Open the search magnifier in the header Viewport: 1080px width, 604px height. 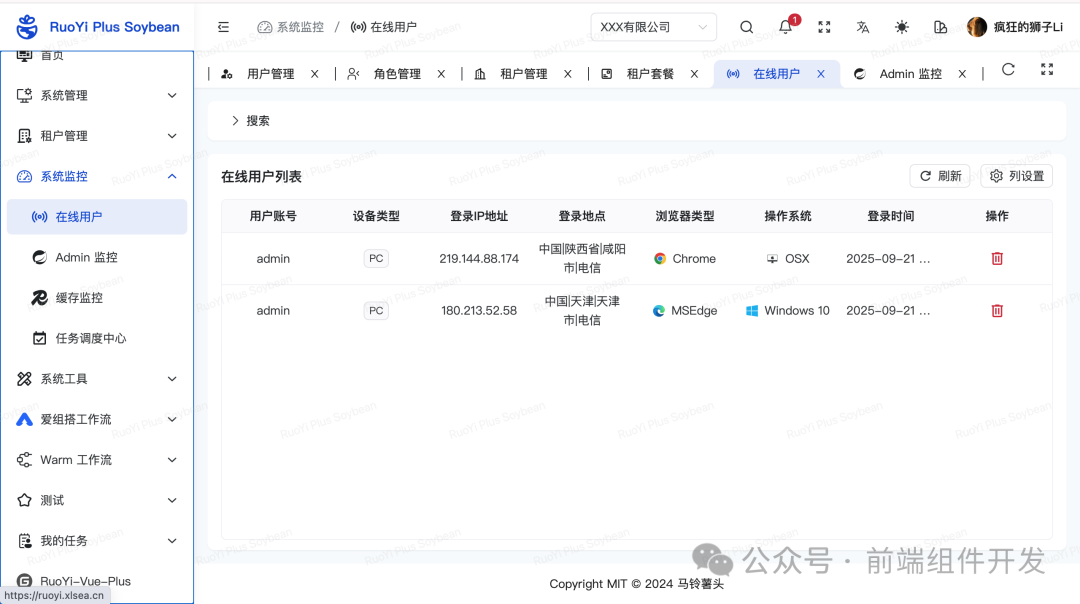point(746,27)
